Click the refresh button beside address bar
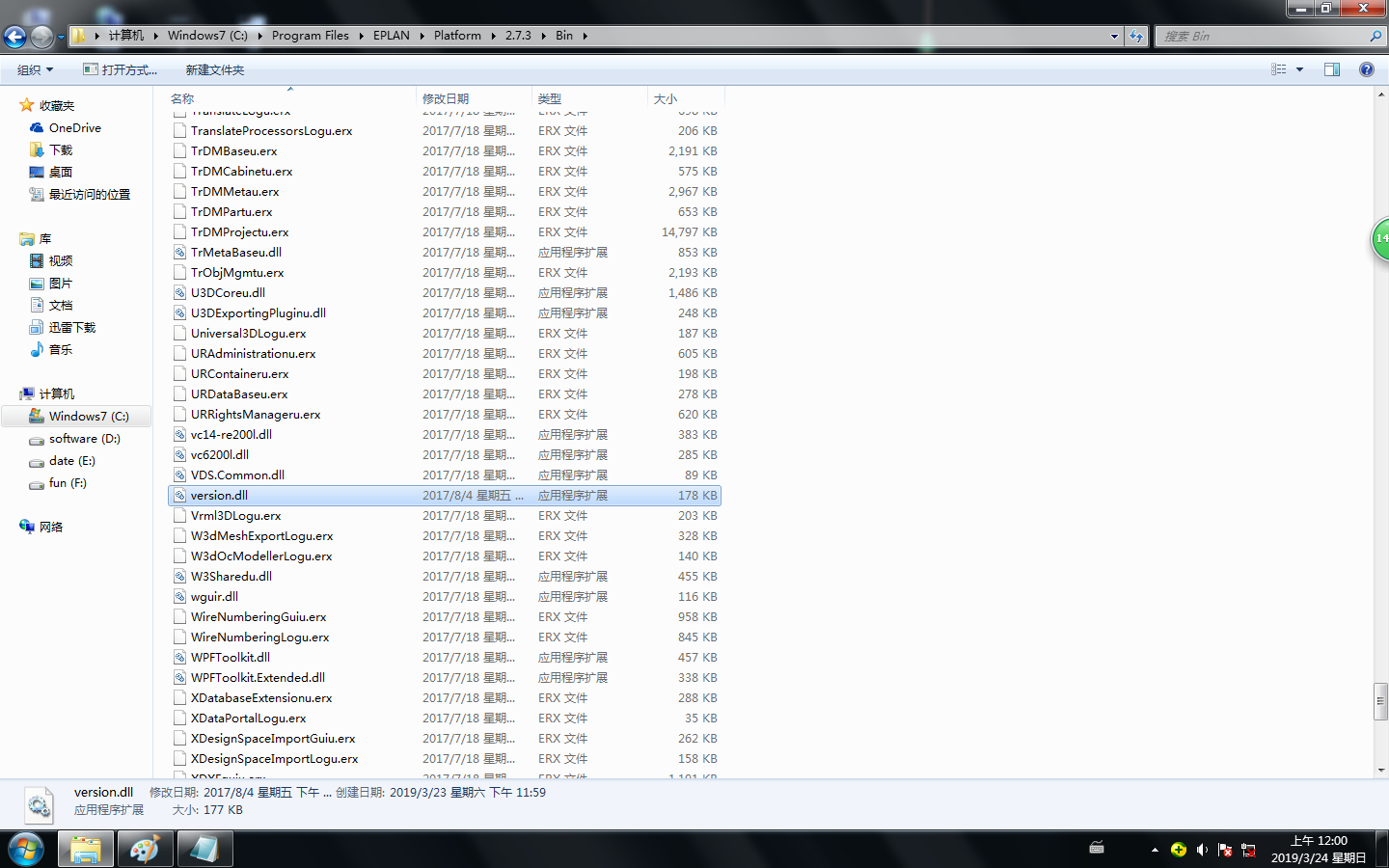The width and height of the screenshot is (1389, 868). point(1136,37)
